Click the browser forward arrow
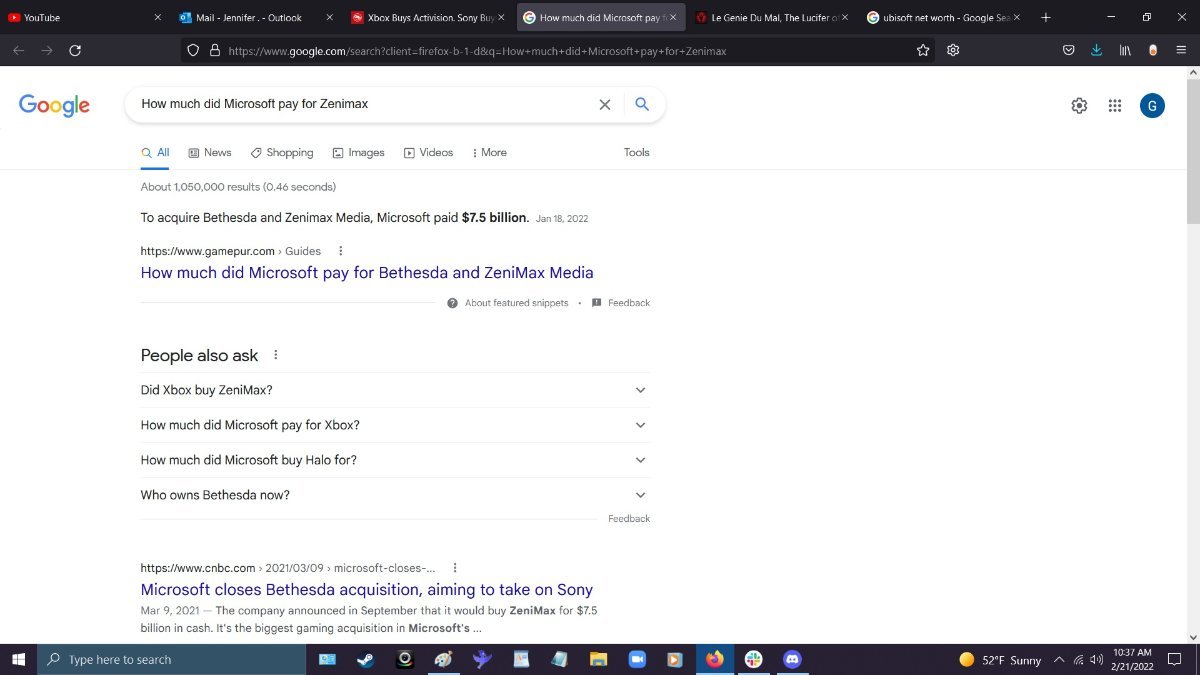1200x675 pixels. tap(46, 50)
